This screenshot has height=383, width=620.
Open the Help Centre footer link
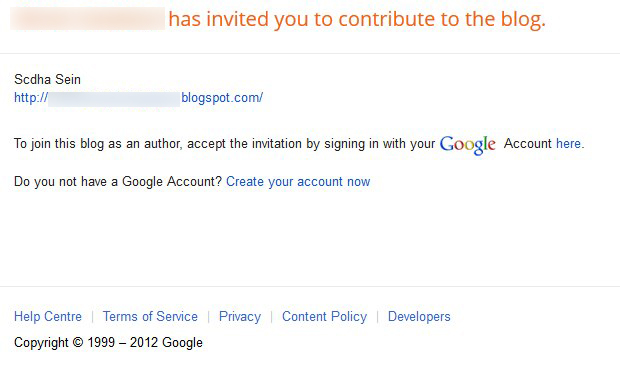[x=48, y=316]
